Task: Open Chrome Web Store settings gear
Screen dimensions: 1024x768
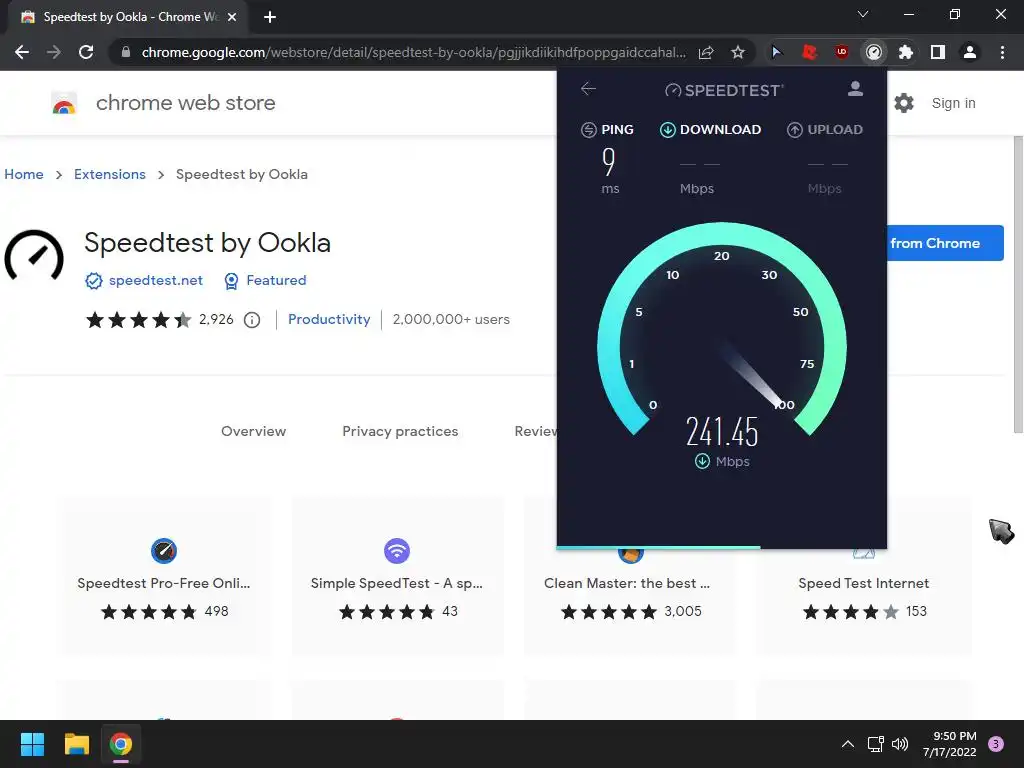Action: click(x=904, y=103)
